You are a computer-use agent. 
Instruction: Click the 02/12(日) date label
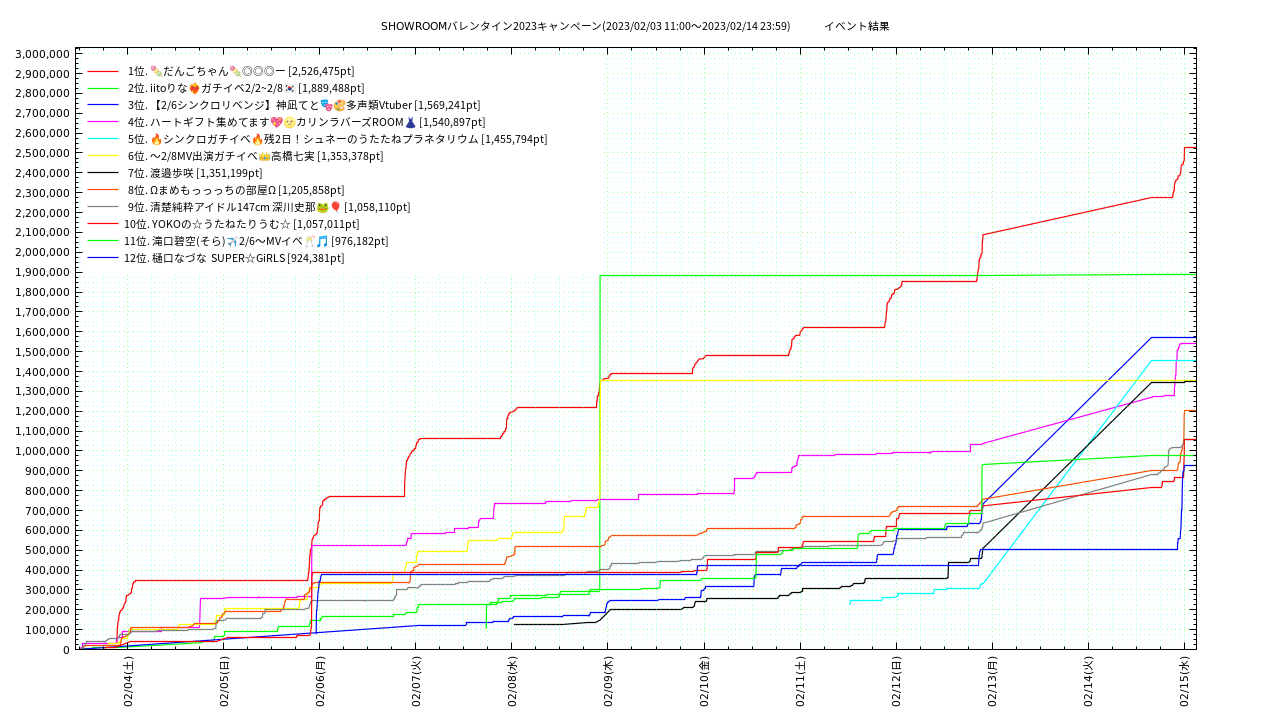coord(896,682)
